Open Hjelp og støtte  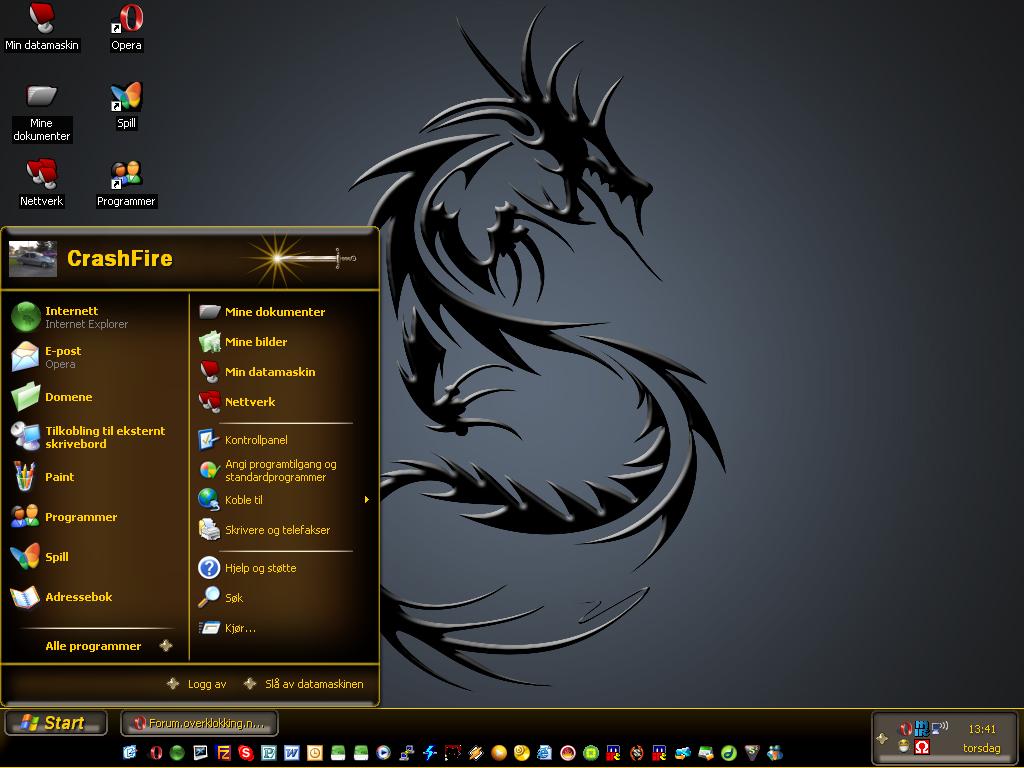point(284,568)
